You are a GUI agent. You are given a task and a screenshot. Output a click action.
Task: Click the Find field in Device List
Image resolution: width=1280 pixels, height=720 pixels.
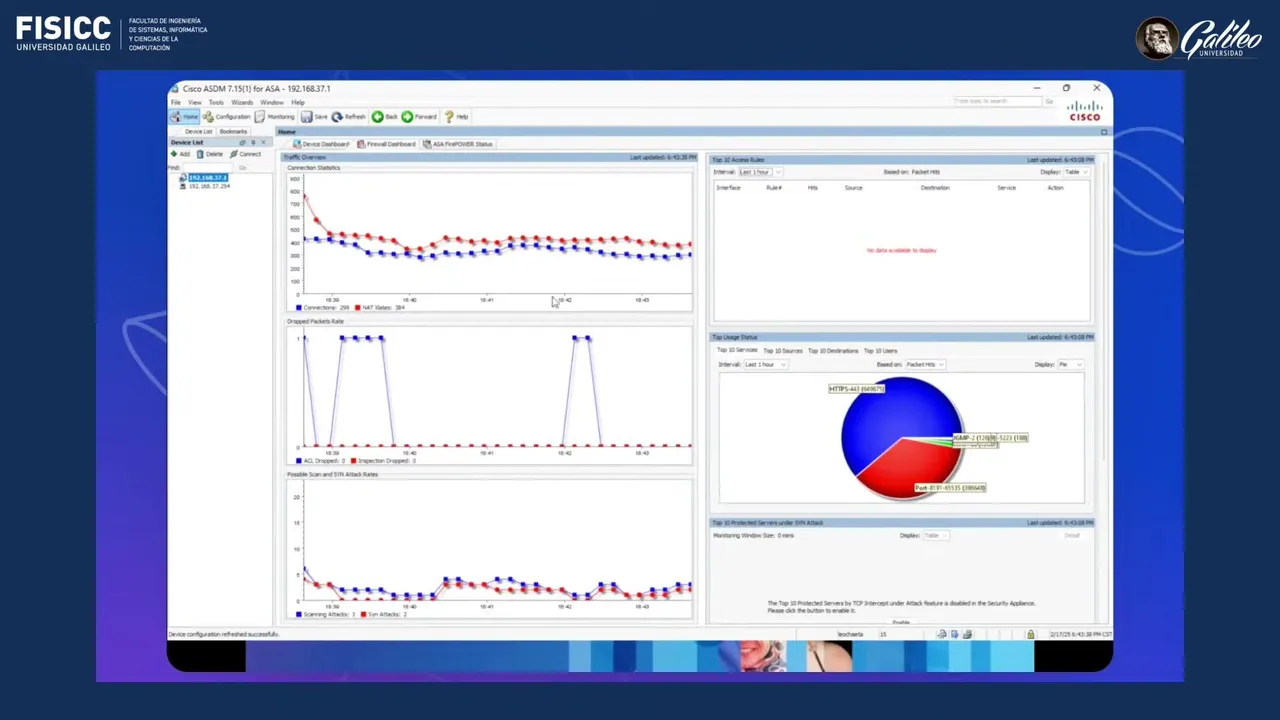pyautogui.click(x=208, y=167)
